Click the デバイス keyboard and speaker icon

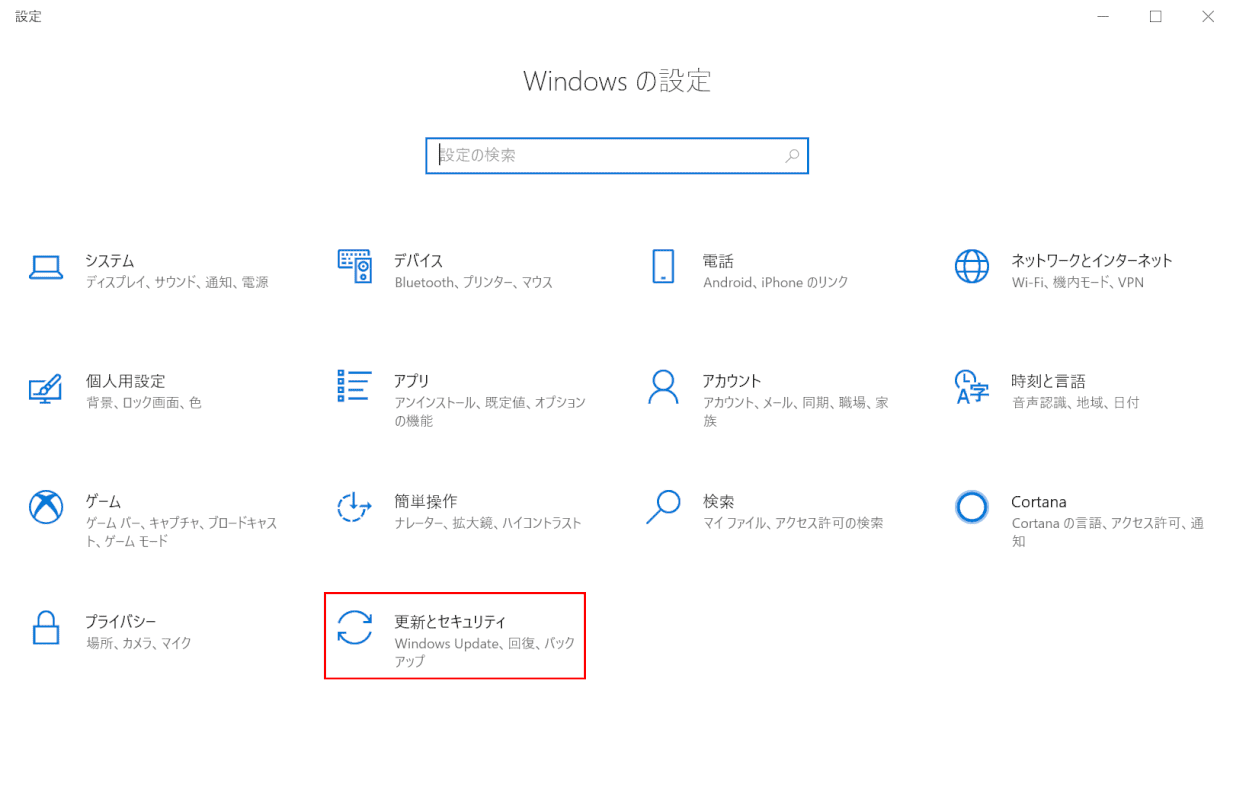coord(355,266)
